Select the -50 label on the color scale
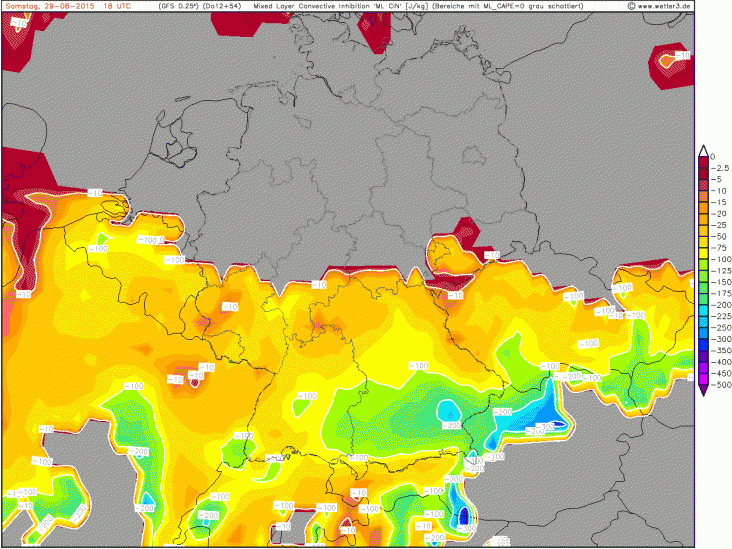Screen dimensions: 732x549 pos(719,235)
